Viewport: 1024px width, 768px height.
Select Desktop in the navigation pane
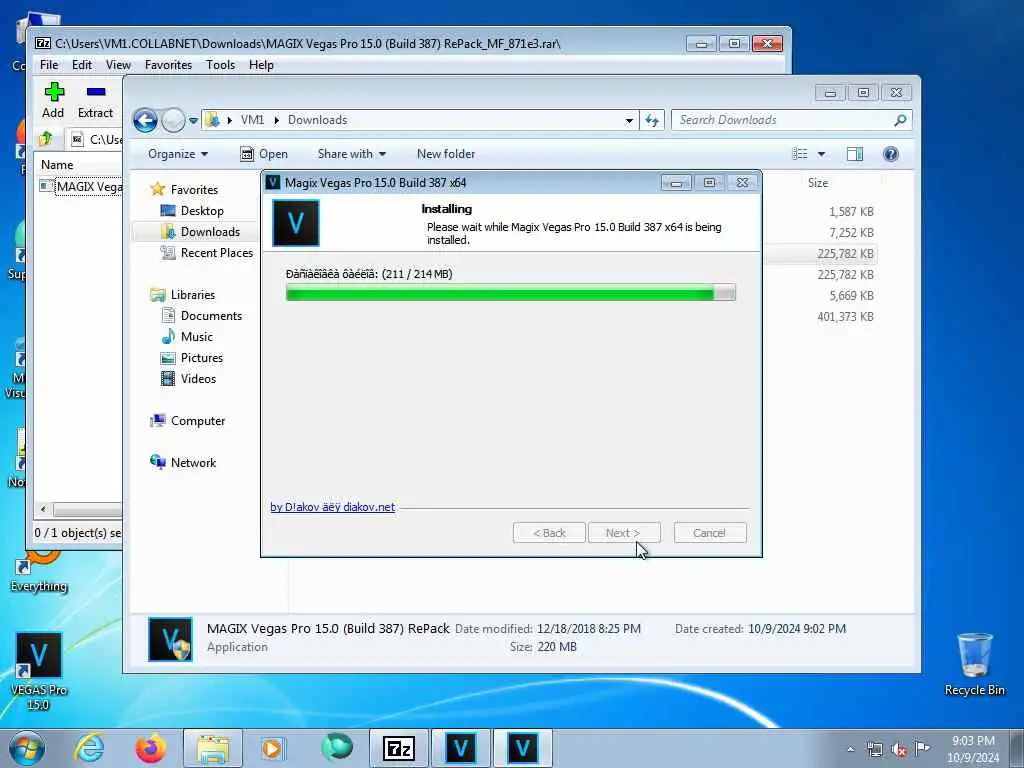coord(202,211)
